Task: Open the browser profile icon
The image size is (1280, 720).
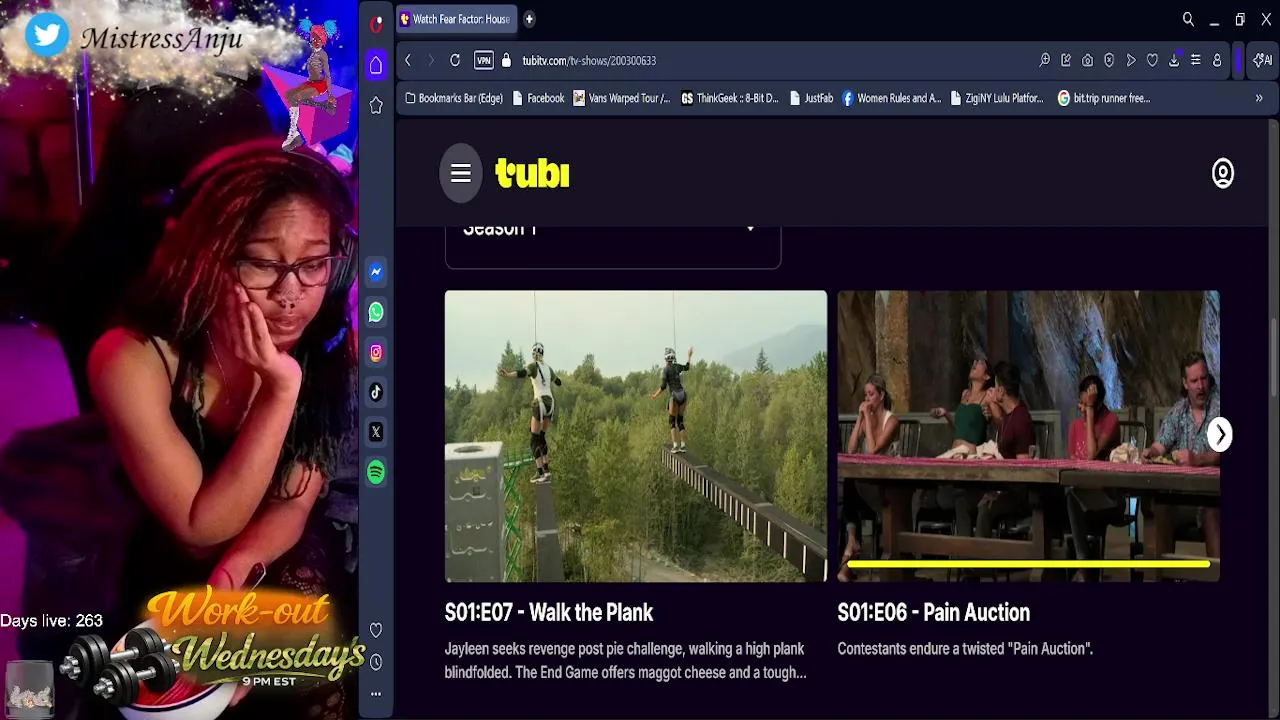Action: pyautogui.click(x=1217, y=60)
